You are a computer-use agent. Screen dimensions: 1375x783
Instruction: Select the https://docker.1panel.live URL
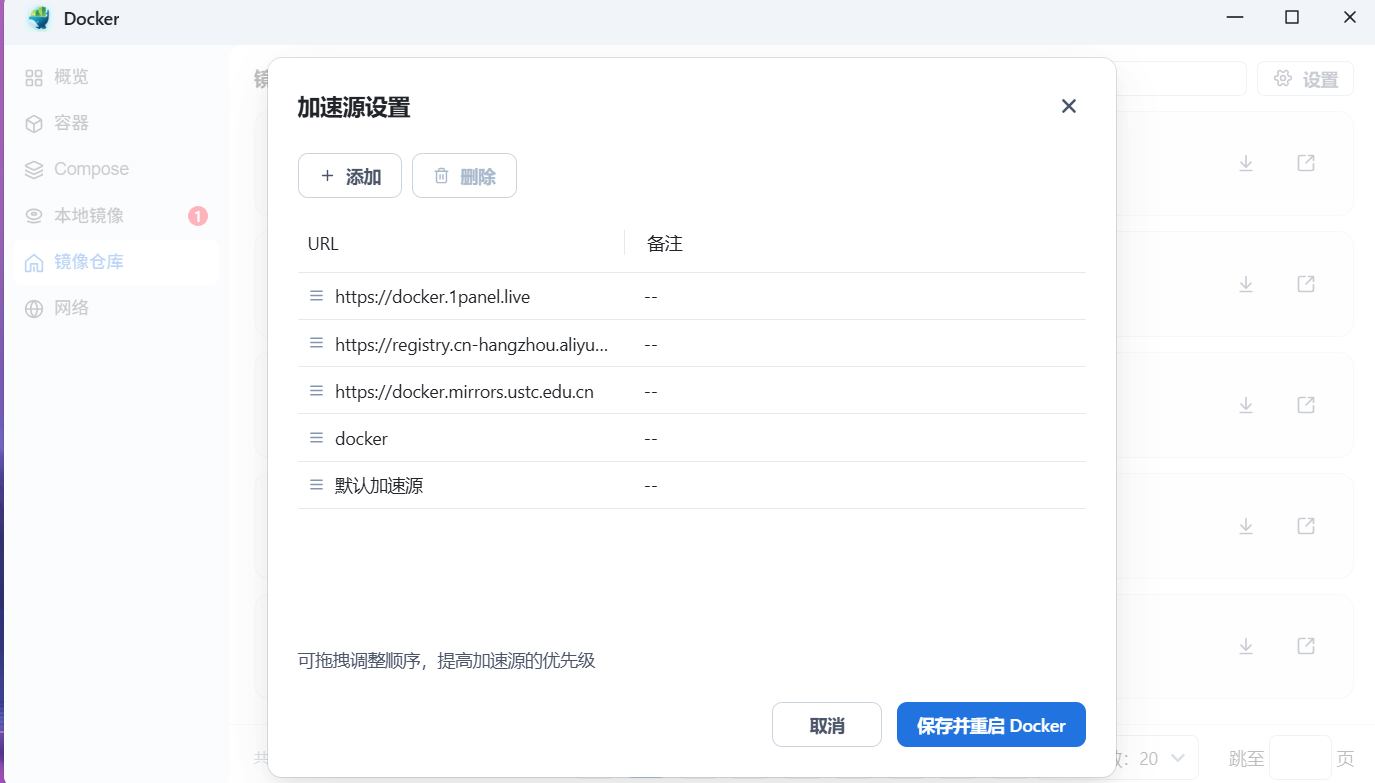(x=432, y=297)
